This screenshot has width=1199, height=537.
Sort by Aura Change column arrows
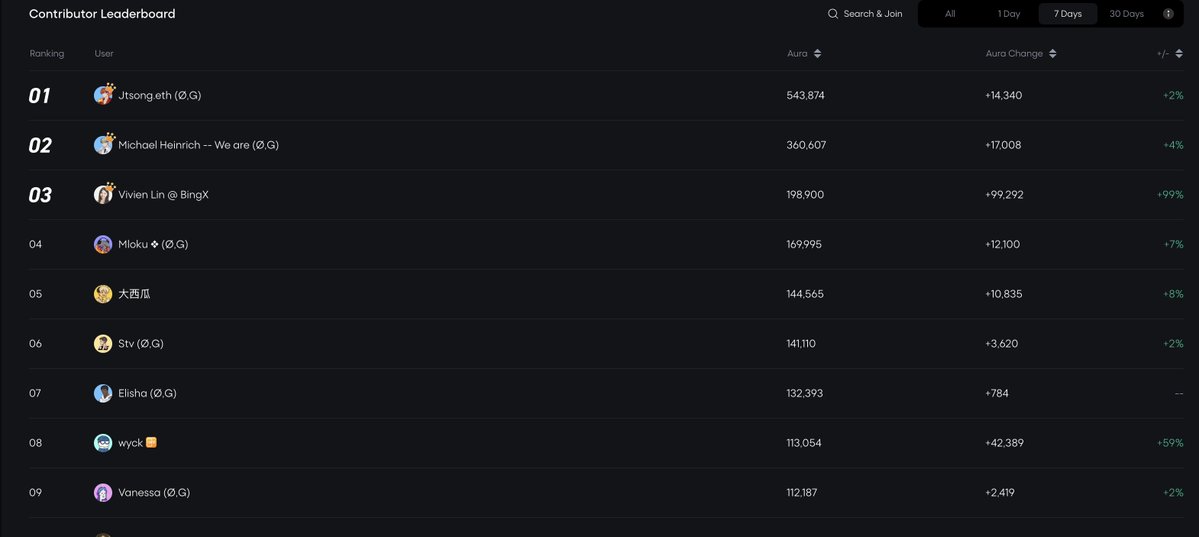click(x=1053, y=54)
